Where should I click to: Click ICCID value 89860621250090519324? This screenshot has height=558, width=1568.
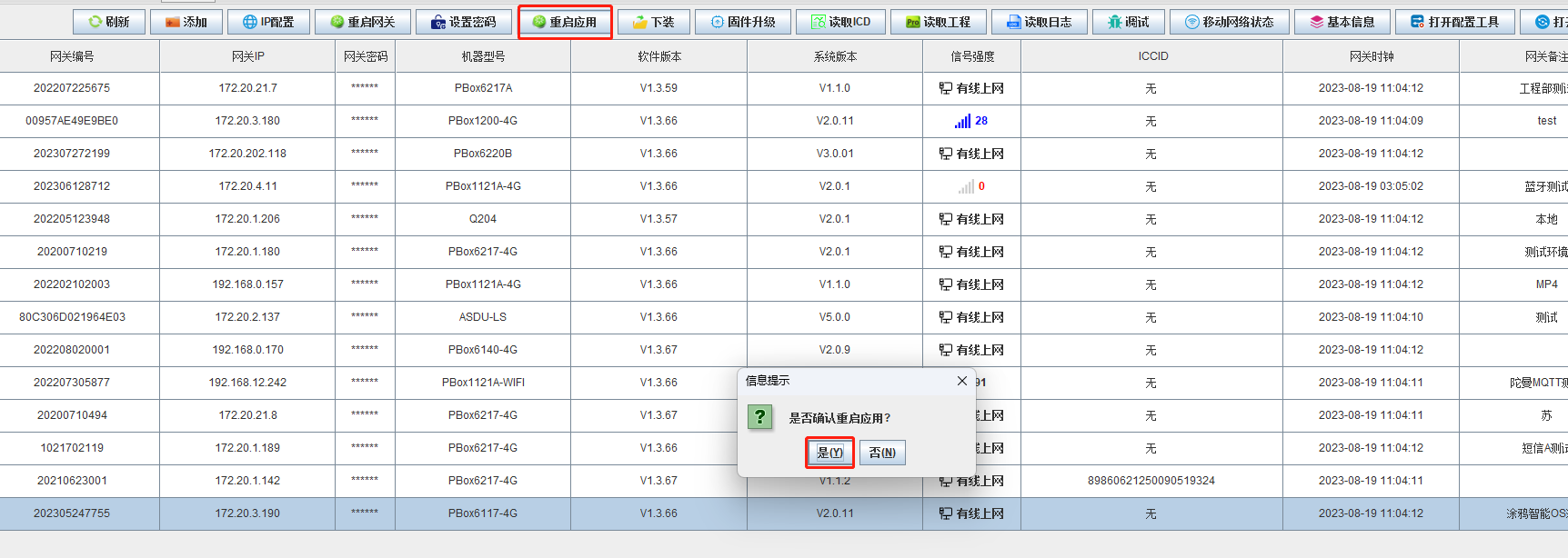[1151, 481]
